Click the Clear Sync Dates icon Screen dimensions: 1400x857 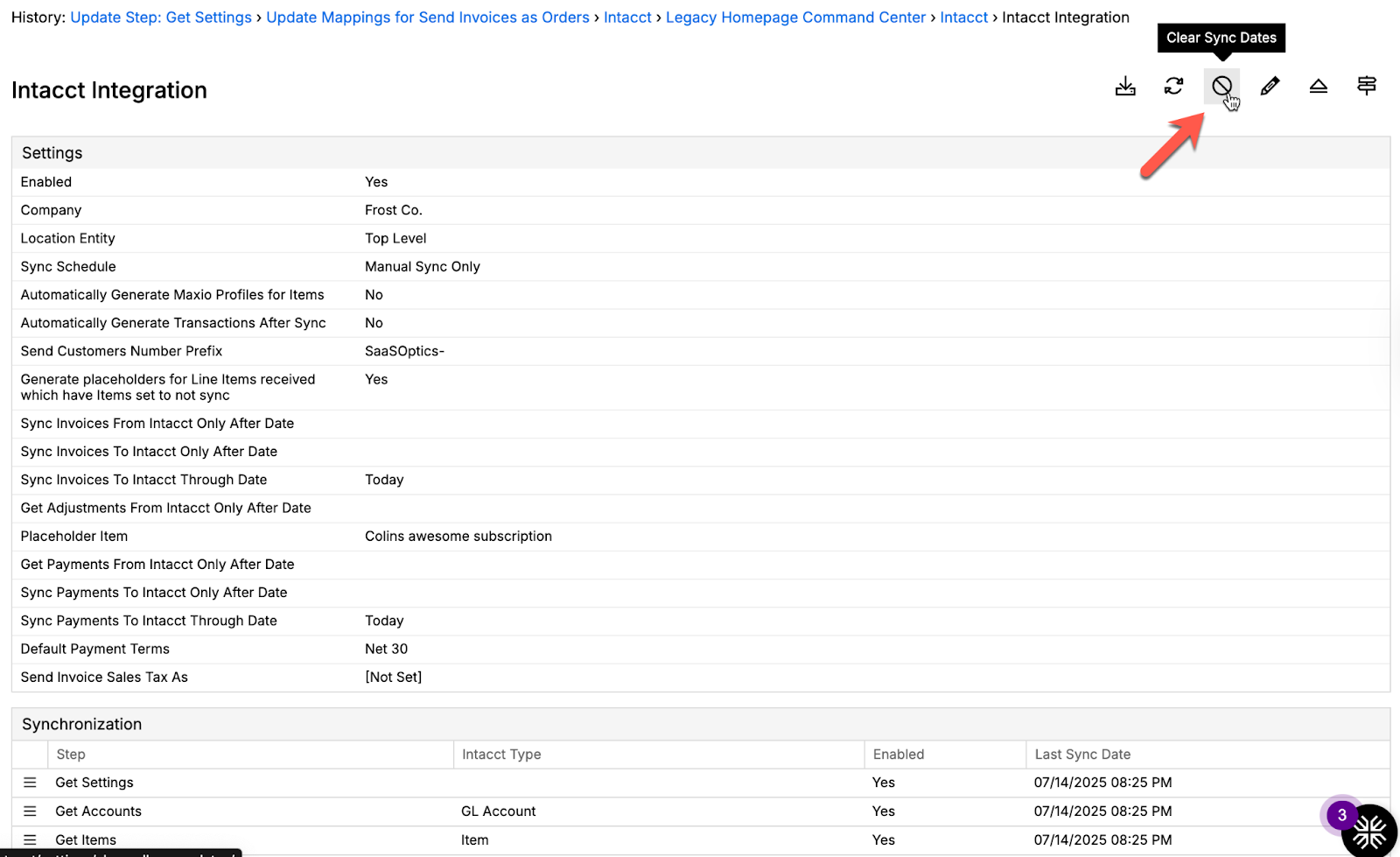1221,86
